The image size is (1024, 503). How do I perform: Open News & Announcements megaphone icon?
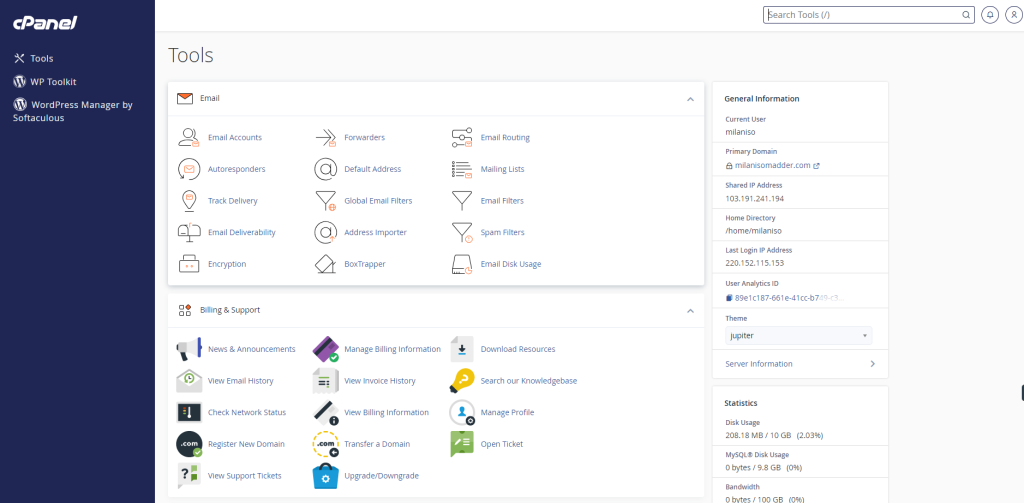[x=189, y=349]
